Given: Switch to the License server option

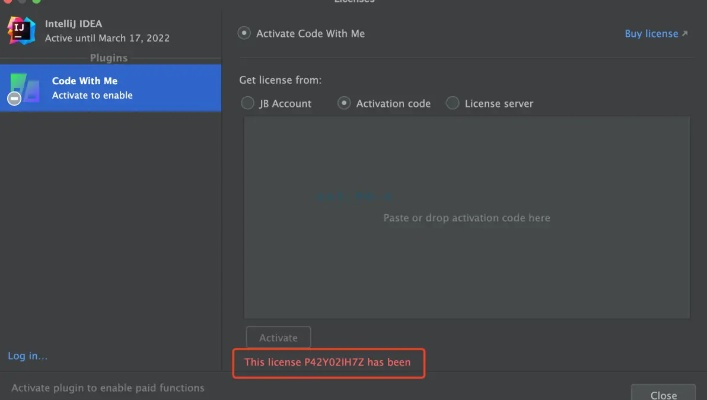Looking at the screenshot, I should [x=453, y=103].
